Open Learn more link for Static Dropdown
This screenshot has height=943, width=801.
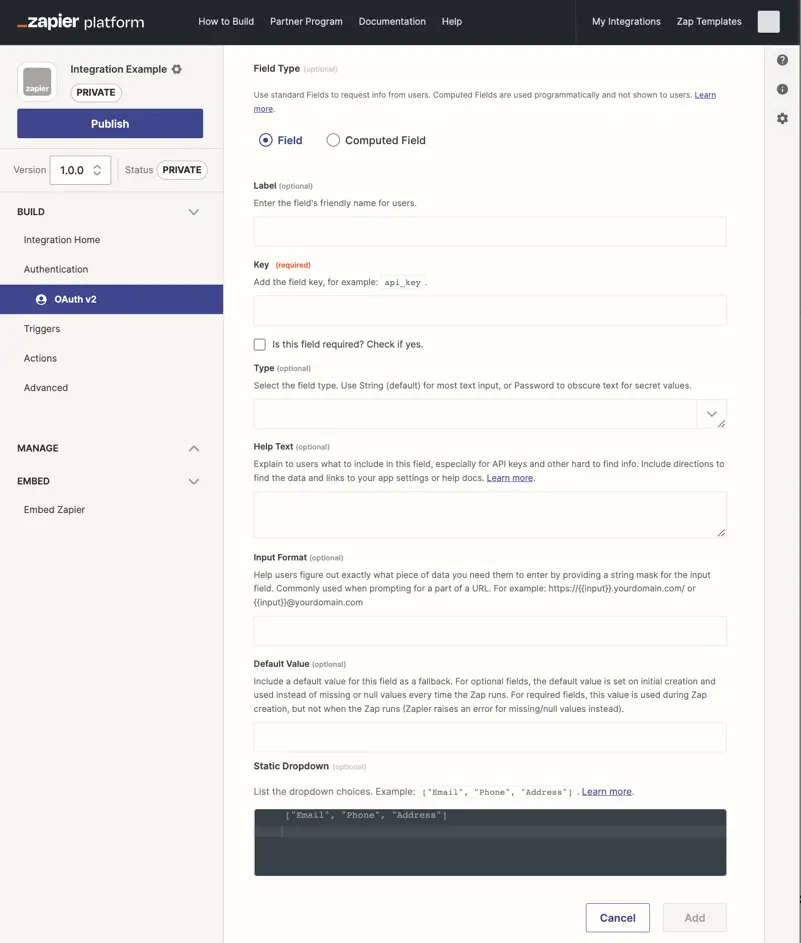coord(606,791)
